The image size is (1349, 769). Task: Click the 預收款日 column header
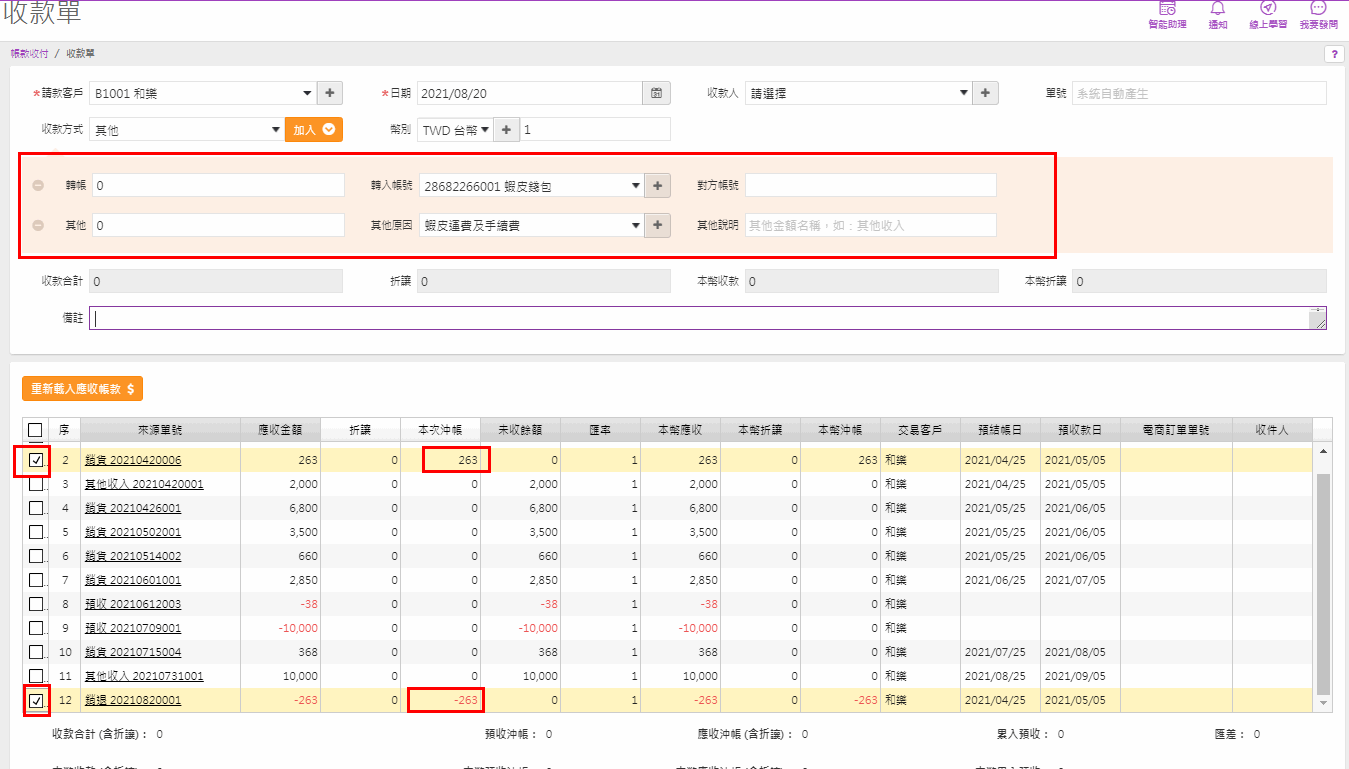tap(1080, 430)
